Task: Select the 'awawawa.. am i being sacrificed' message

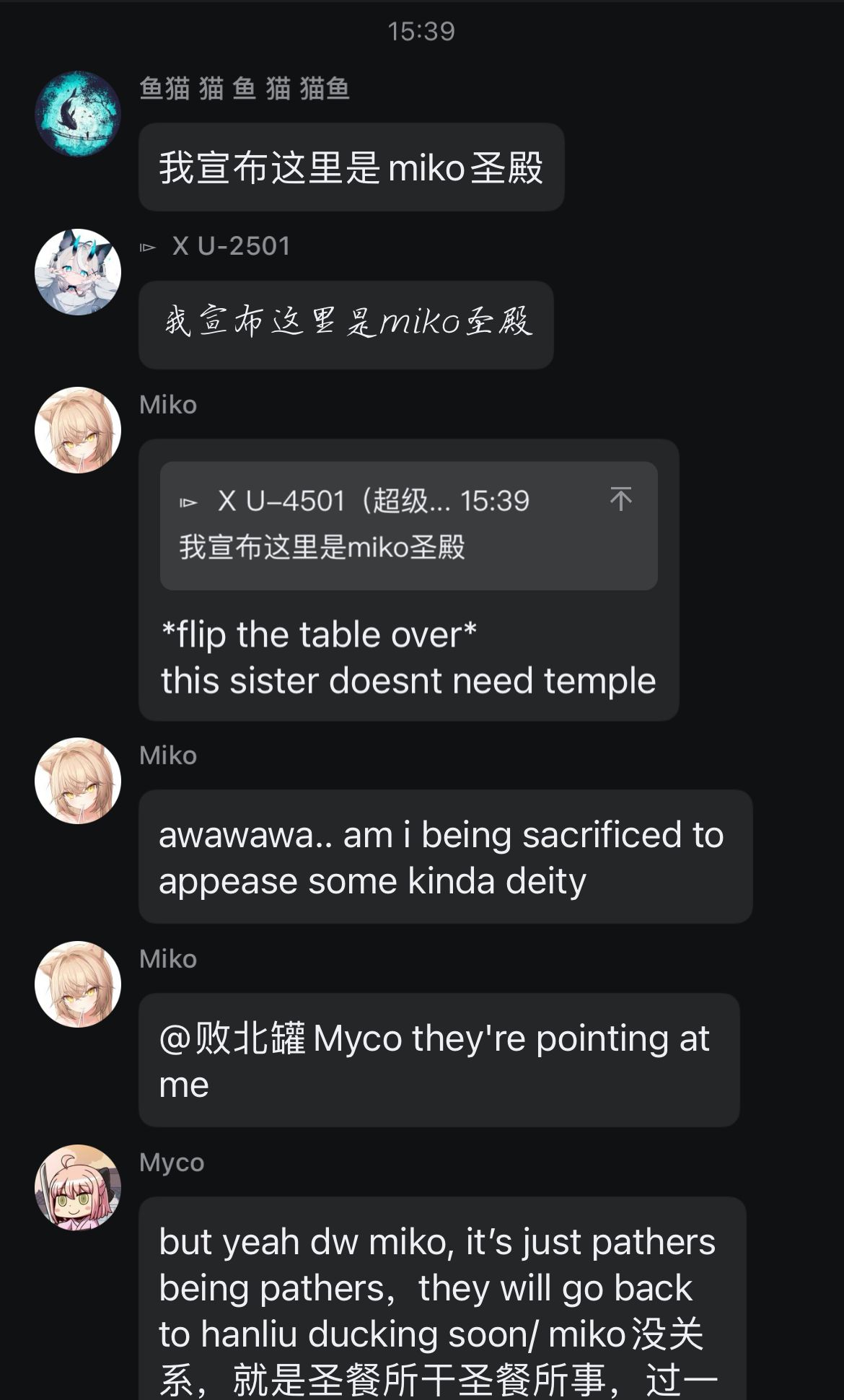Action: (446, 857)
